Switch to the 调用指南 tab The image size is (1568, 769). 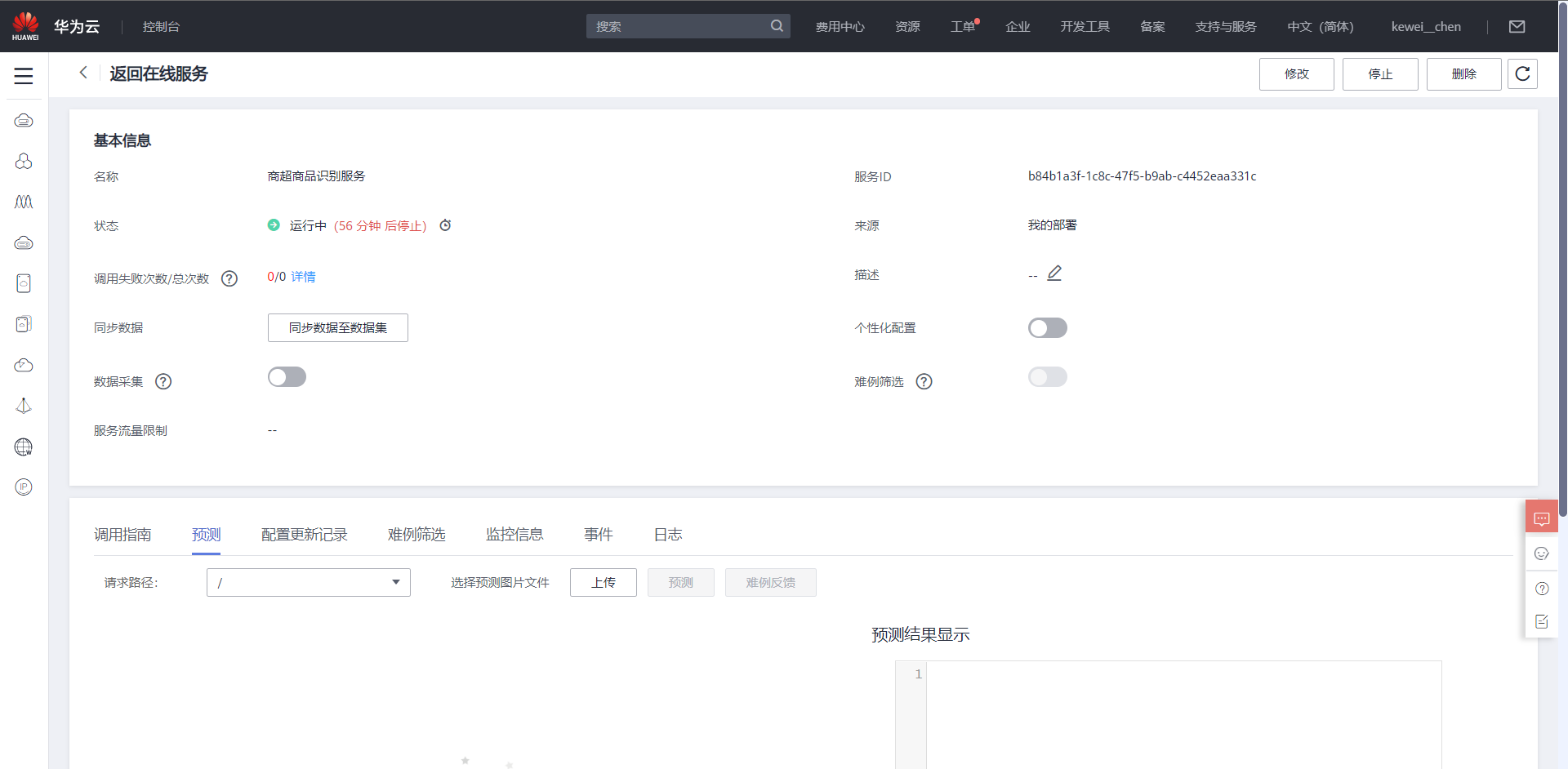122,535
